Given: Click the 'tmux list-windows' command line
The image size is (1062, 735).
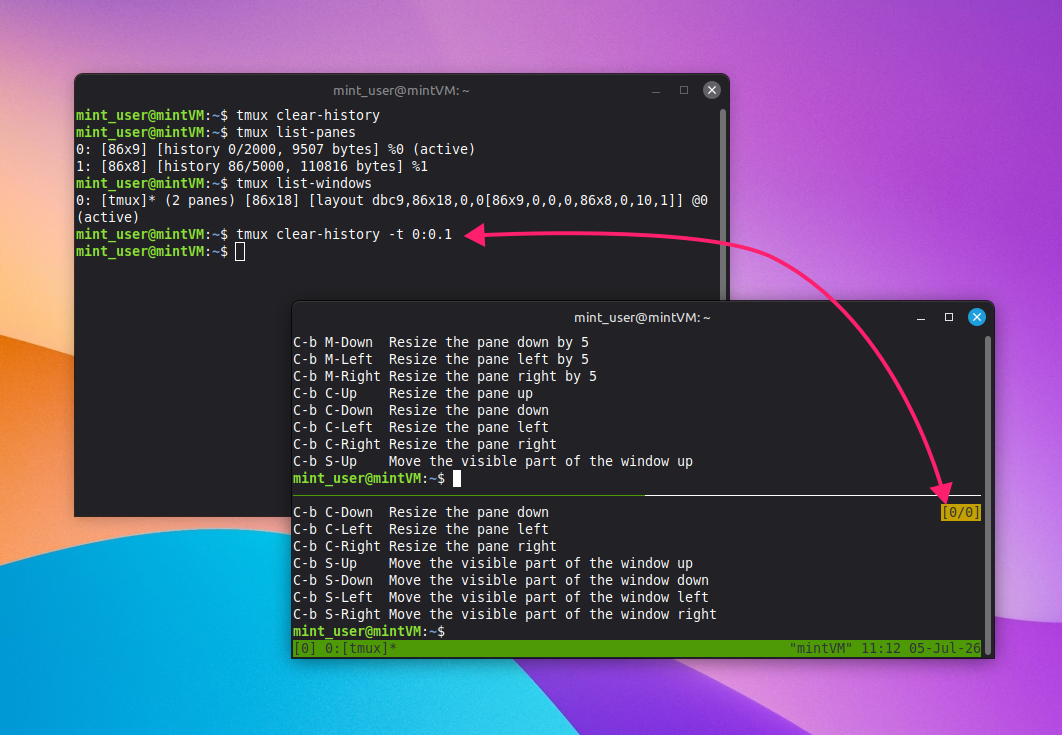Looking at the screenshot, I should click(x=303, y=184).
